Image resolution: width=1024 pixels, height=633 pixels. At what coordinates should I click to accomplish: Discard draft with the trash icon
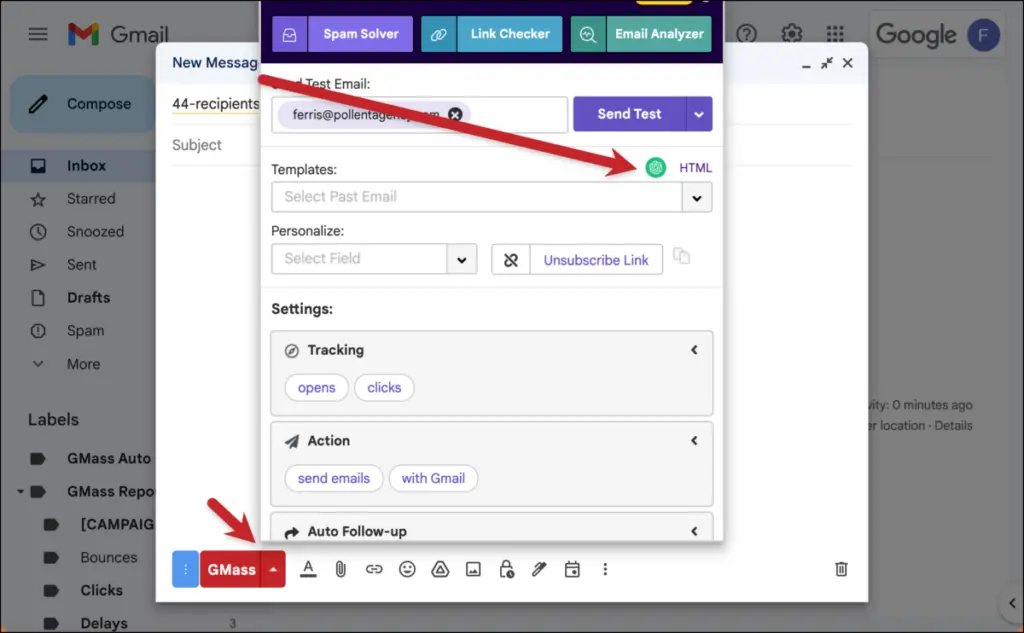(x=841, y=569)
